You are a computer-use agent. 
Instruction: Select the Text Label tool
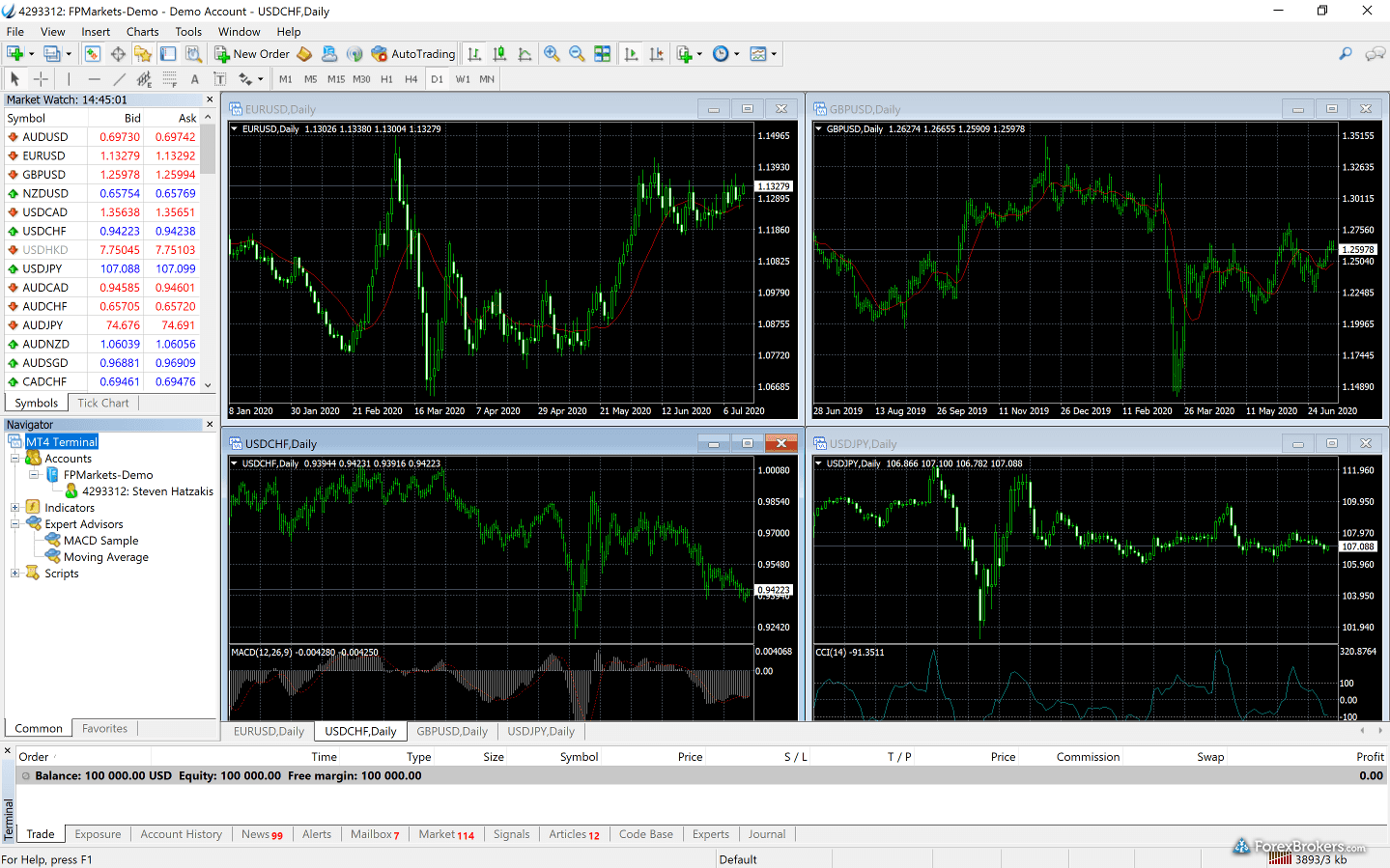coord(219,79)
